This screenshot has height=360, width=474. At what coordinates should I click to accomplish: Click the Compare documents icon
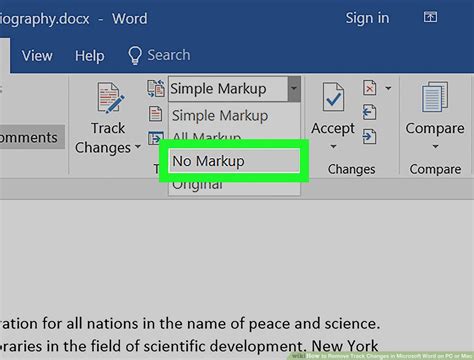435,97
